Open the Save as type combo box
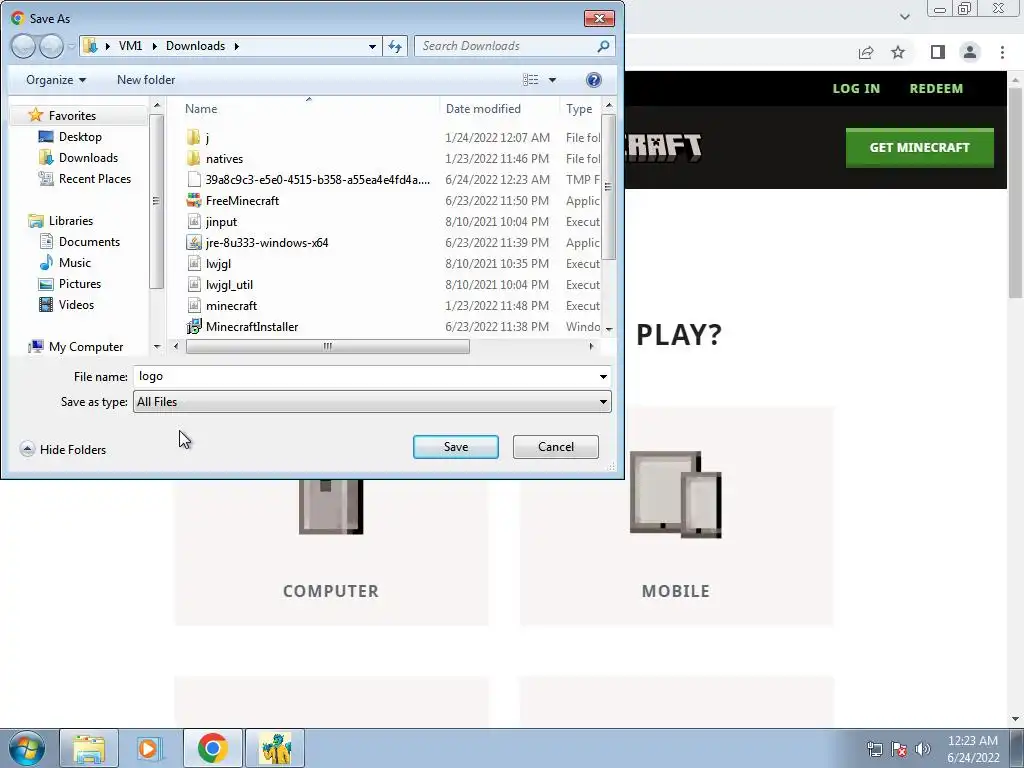This screenshot has width=1024, height=768. click(x=372, y=402)
